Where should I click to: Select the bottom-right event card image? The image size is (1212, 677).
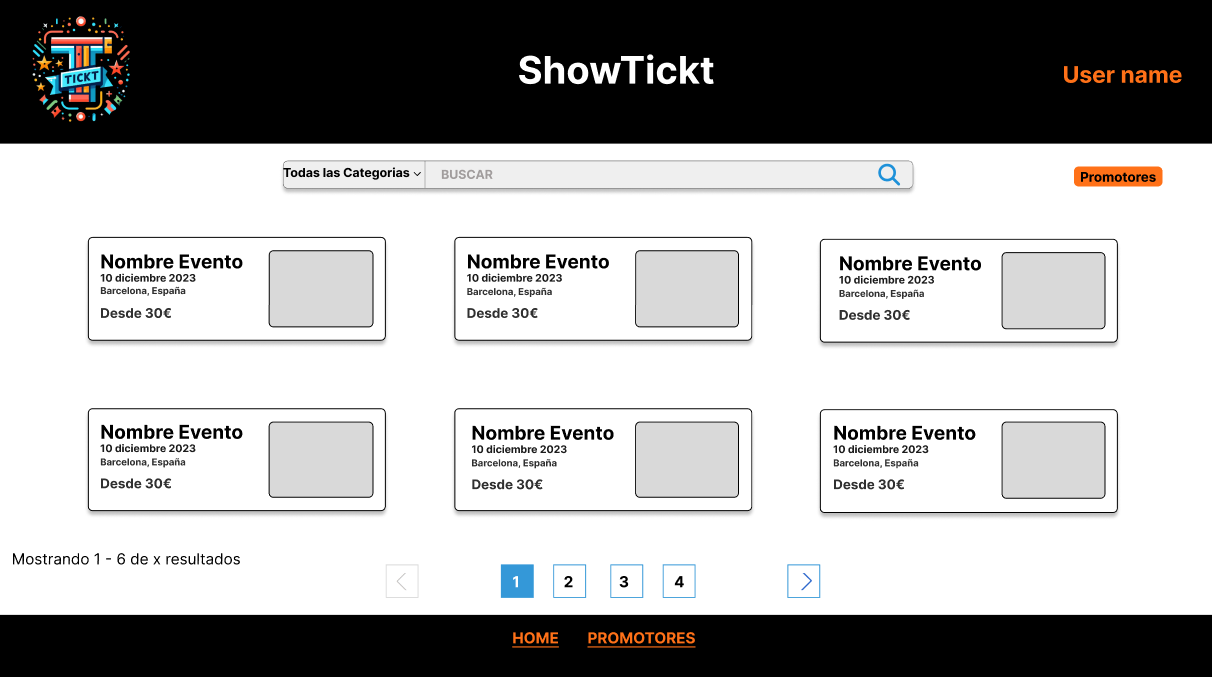click(1053, 460)
